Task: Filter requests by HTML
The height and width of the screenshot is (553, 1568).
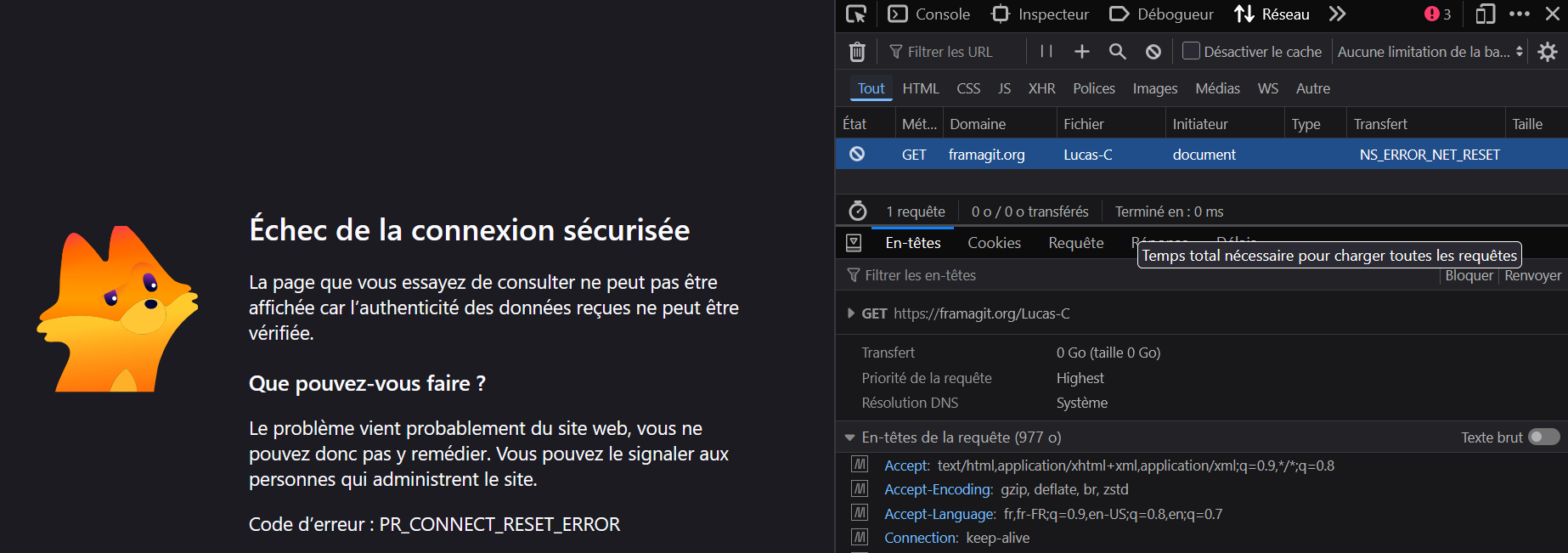Action: [921, 88]
